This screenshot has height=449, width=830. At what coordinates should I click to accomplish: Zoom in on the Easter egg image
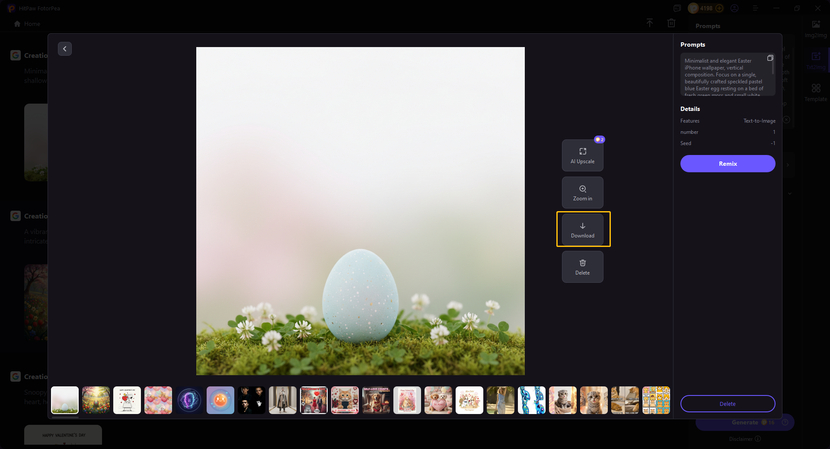582,192
